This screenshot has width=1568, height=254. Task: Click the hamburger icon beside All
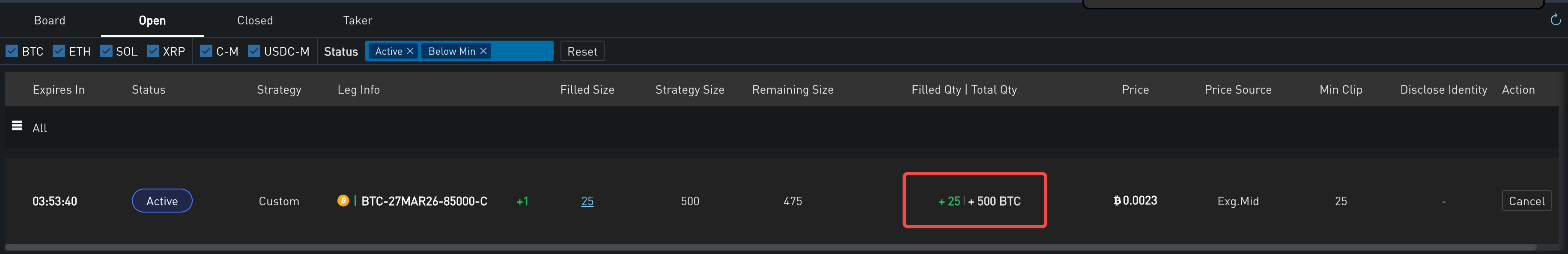17,126
